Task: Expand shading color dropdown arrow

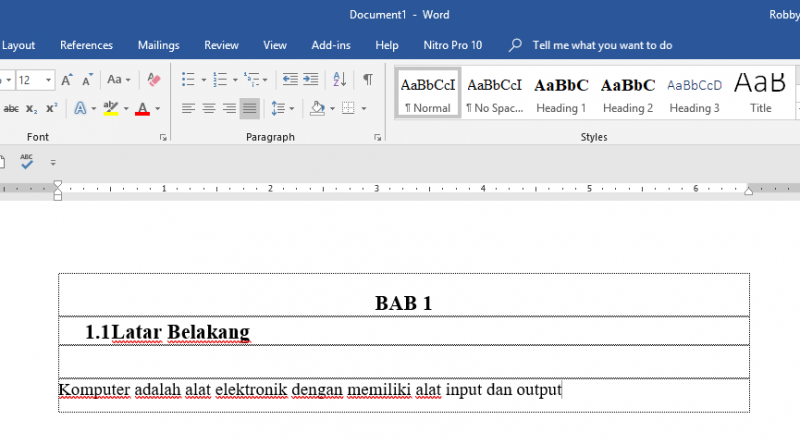Action: click(332, 109)
